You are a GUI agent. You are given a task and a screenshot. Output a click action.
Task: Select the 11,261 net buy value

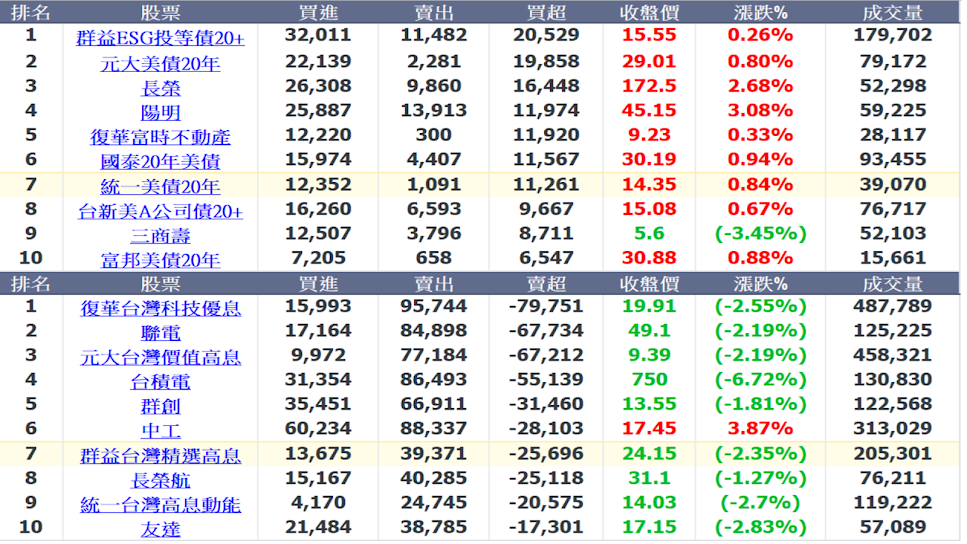click(546, 185)
